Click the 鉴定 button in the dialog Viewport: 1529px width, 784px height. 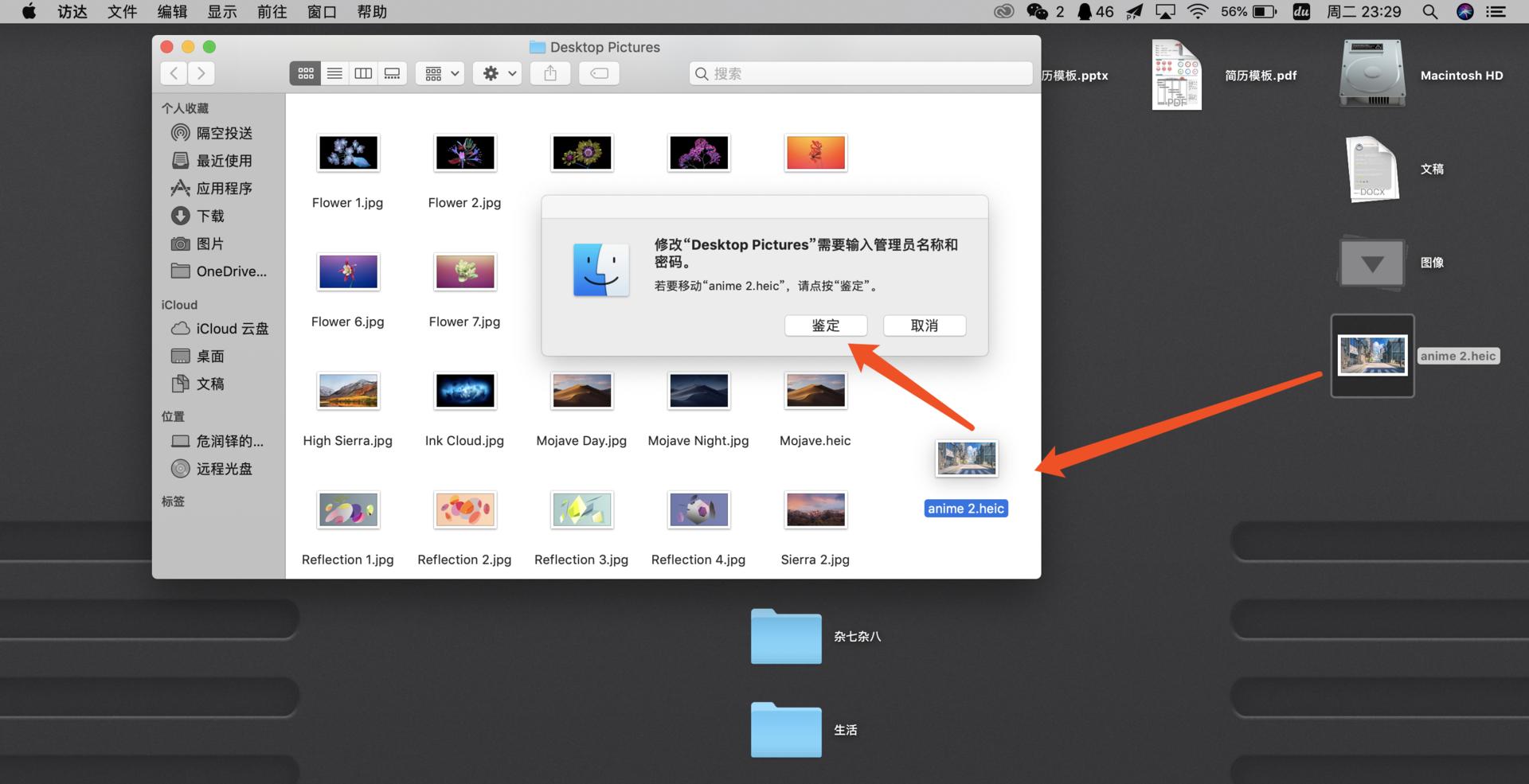pos(825,326)
